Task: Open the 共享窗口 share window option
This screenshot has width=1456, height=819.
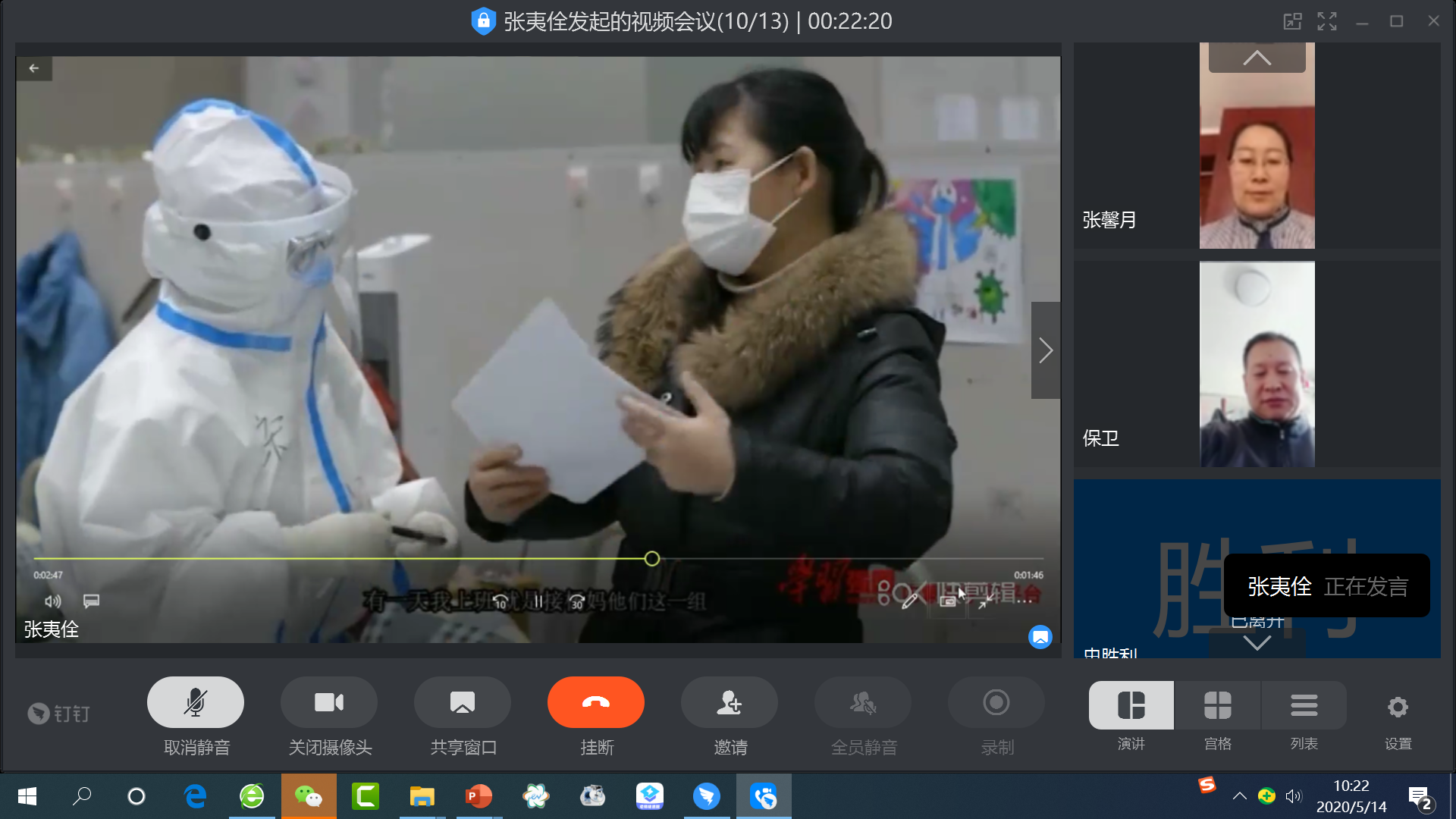Action: tap(462, 703)
